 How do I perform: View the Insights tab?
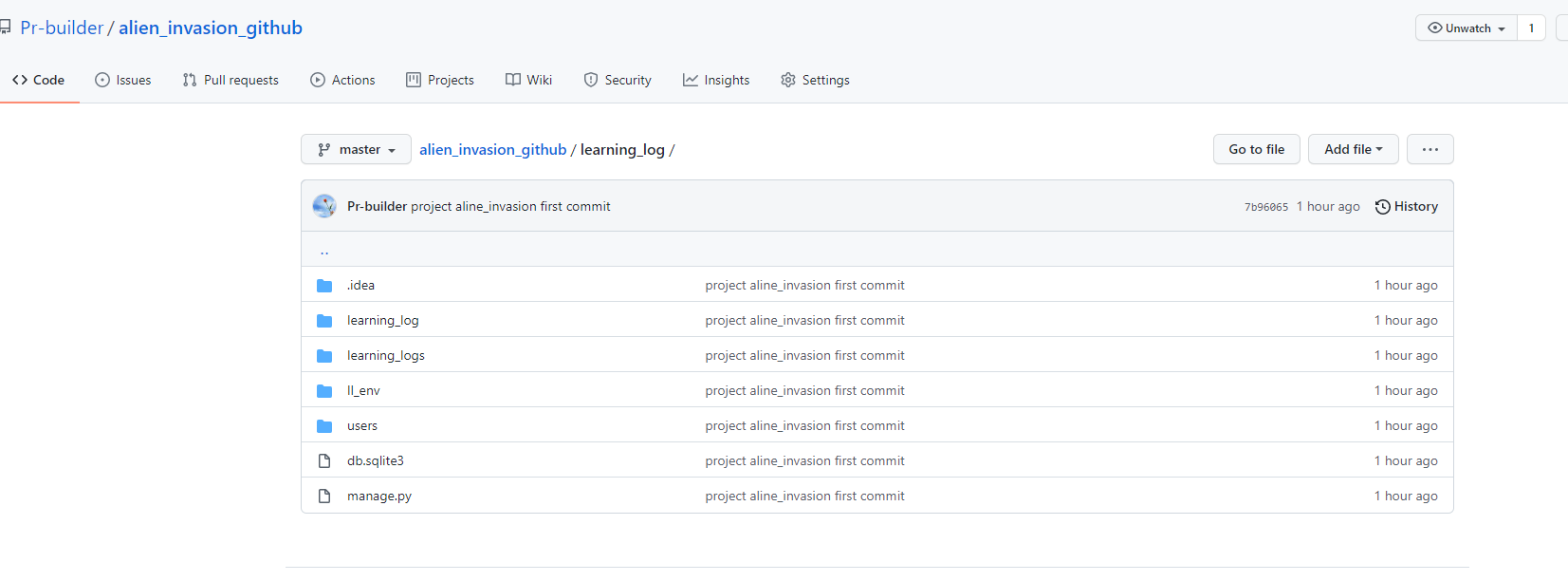tap(716, 80)
